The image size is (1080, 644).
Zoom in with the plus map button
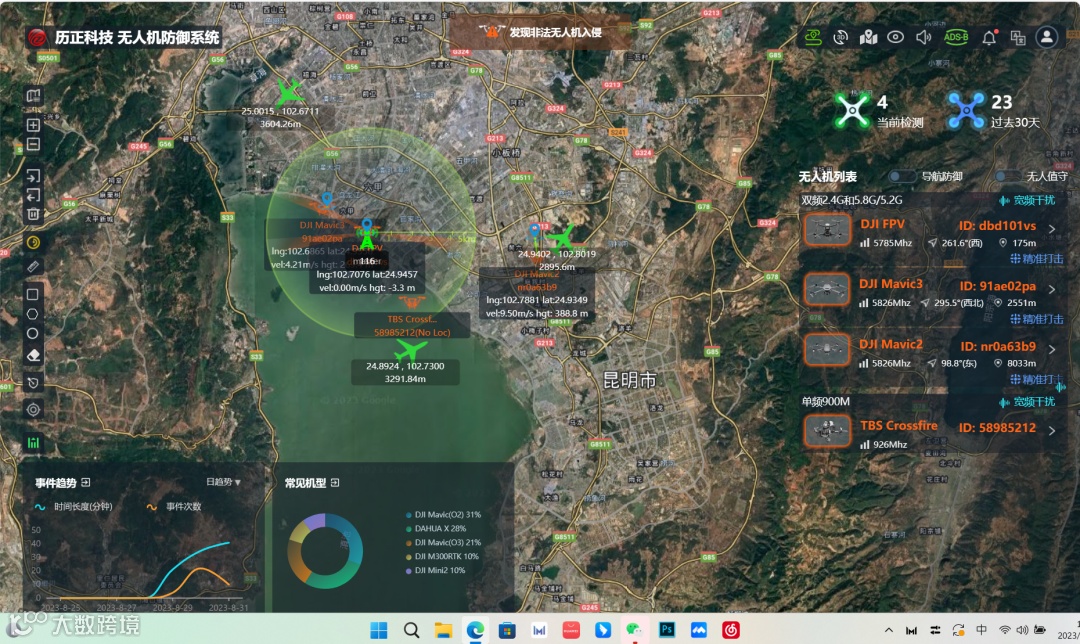(x=33, y=125)
